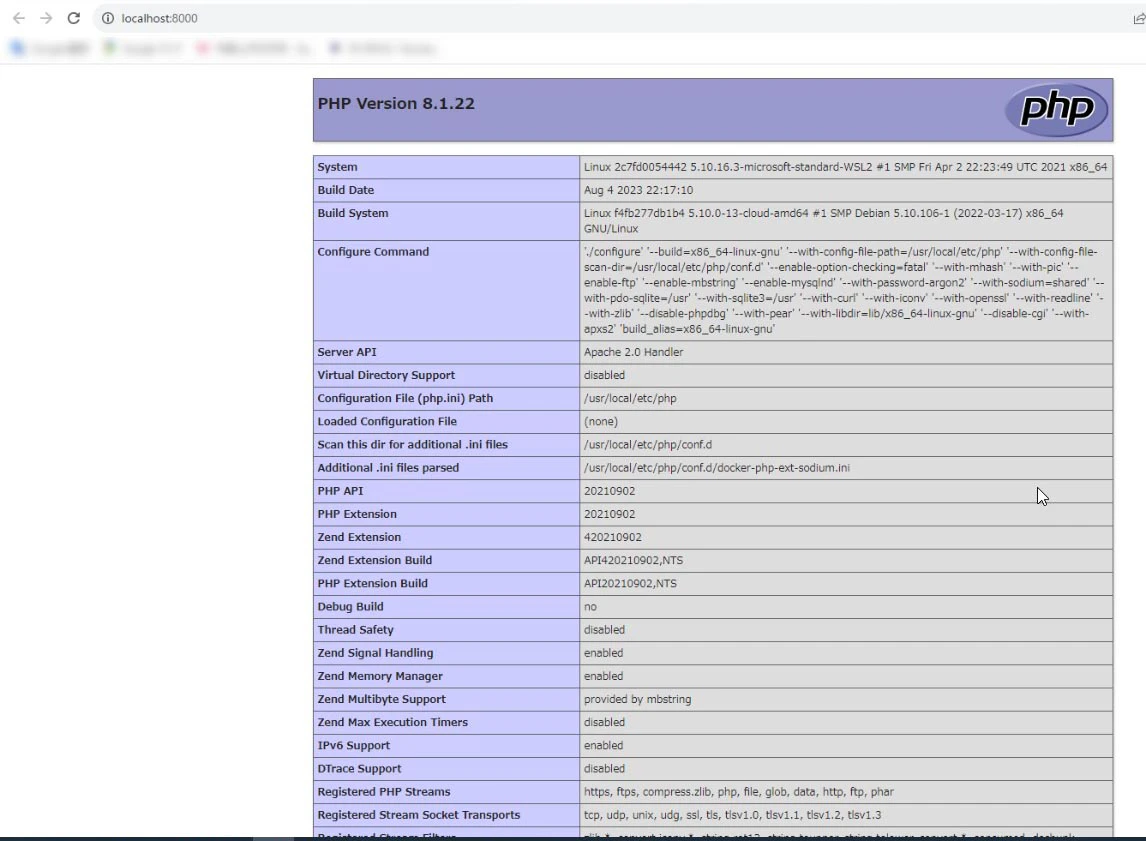Viewport: 1146px width, 841px height.
Task: Click the PHP Extension Build label
Action: [x=372, y=584]
